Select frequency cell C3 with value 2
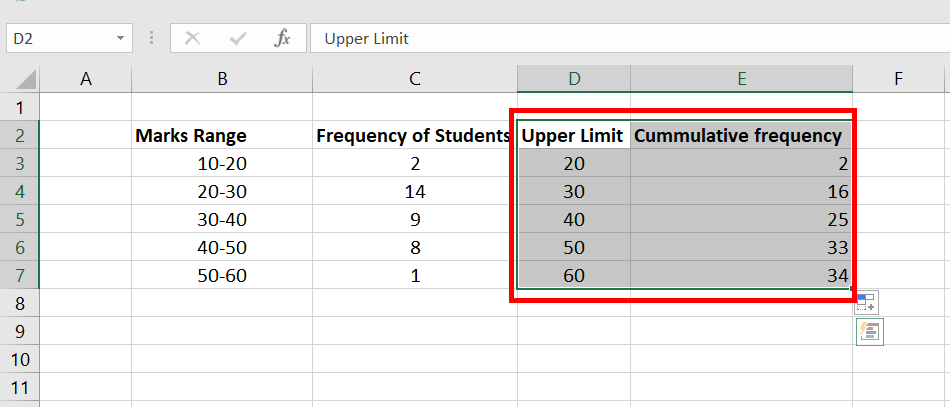This screenshot has height=407, width=950. 415,163
